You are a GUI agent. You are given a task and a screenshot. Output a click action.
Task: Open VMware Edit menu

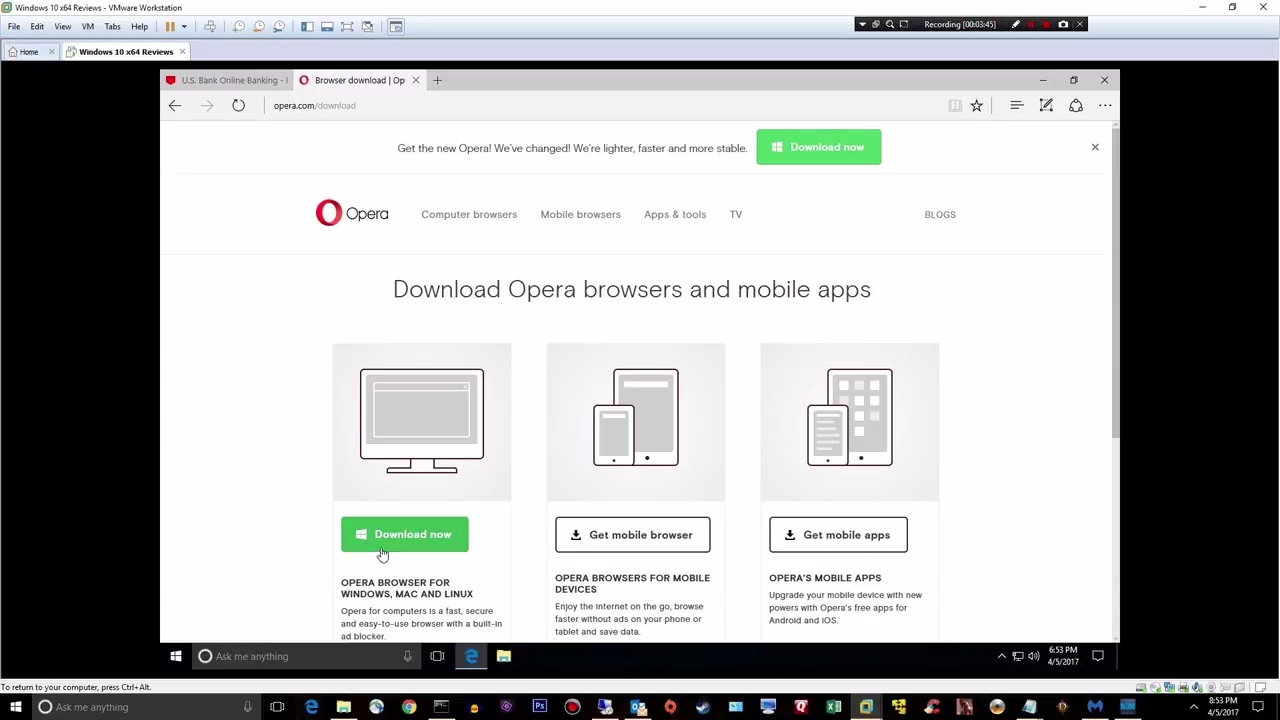pos(37,26)
